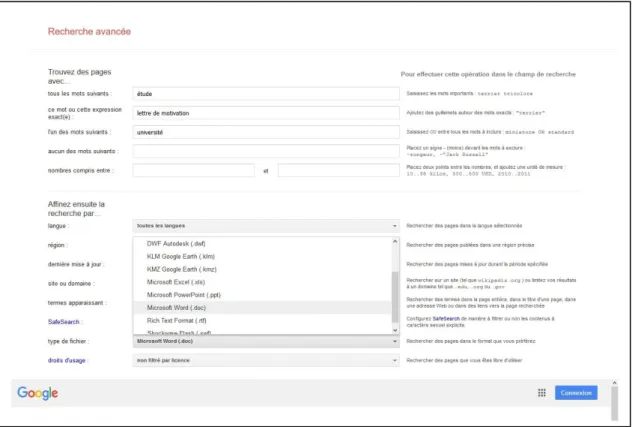
Task: Click the 'termes apparaissant :' label
Action: click(77, 303)
